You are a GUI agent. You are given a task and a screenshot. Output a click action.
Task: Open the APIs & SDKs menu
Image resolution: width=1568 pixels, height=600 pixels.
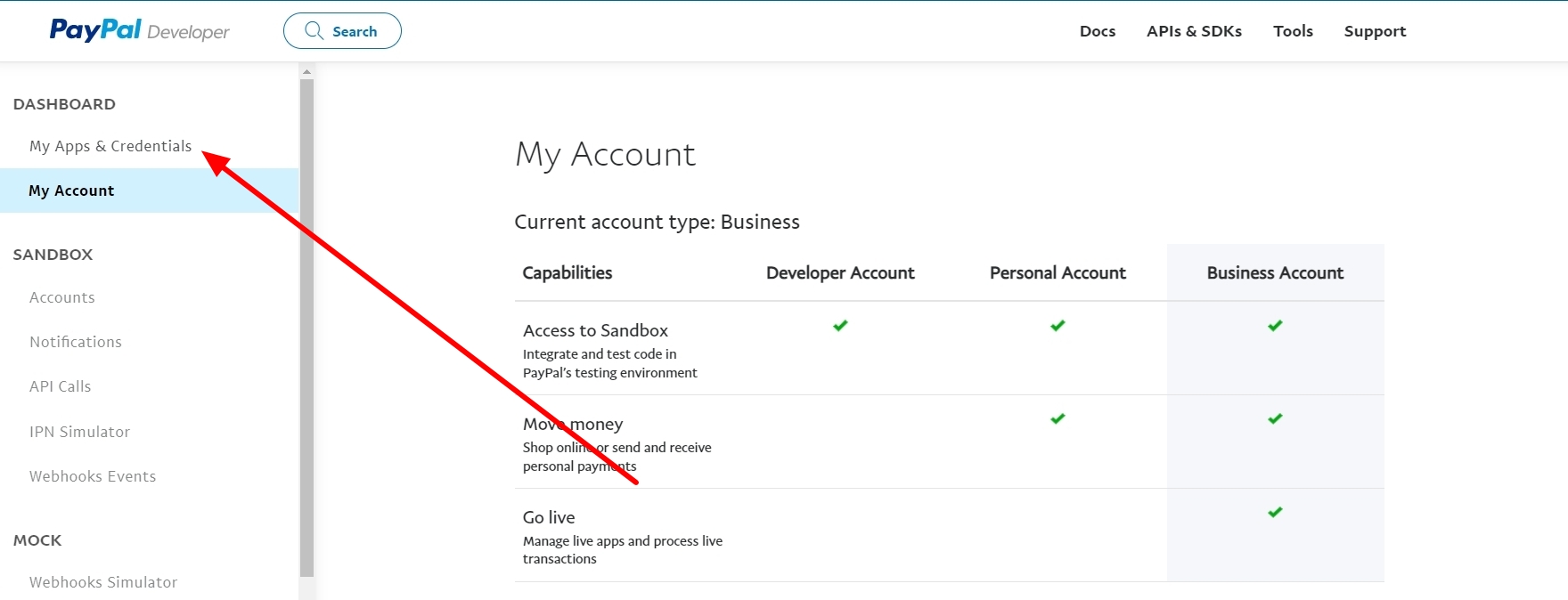point(1194,31)
